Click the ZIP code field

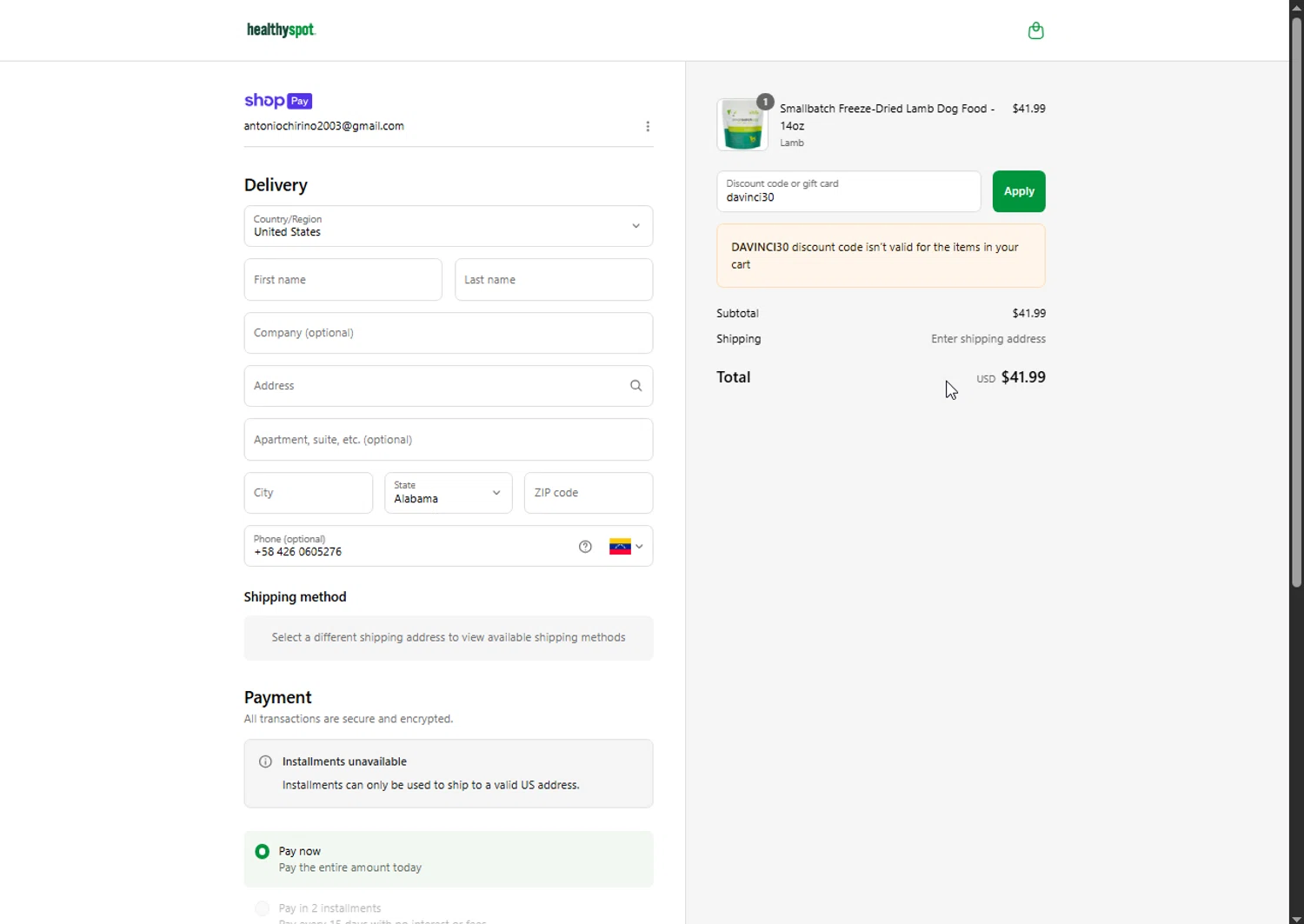589,493
